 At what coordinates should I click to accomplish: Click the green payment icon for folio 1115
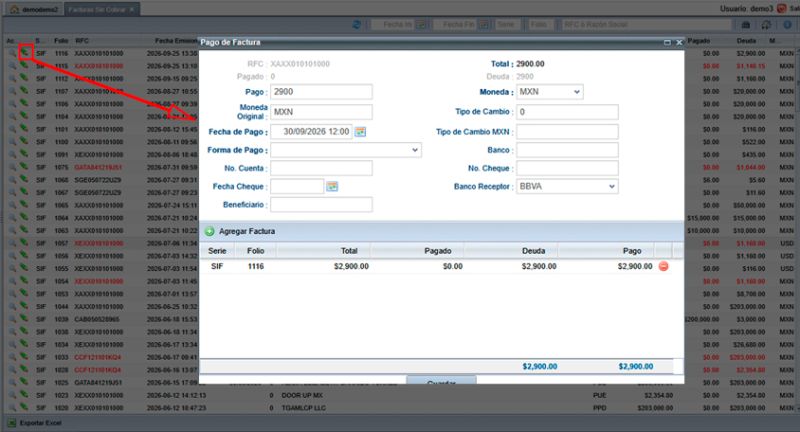pos(24,65)
